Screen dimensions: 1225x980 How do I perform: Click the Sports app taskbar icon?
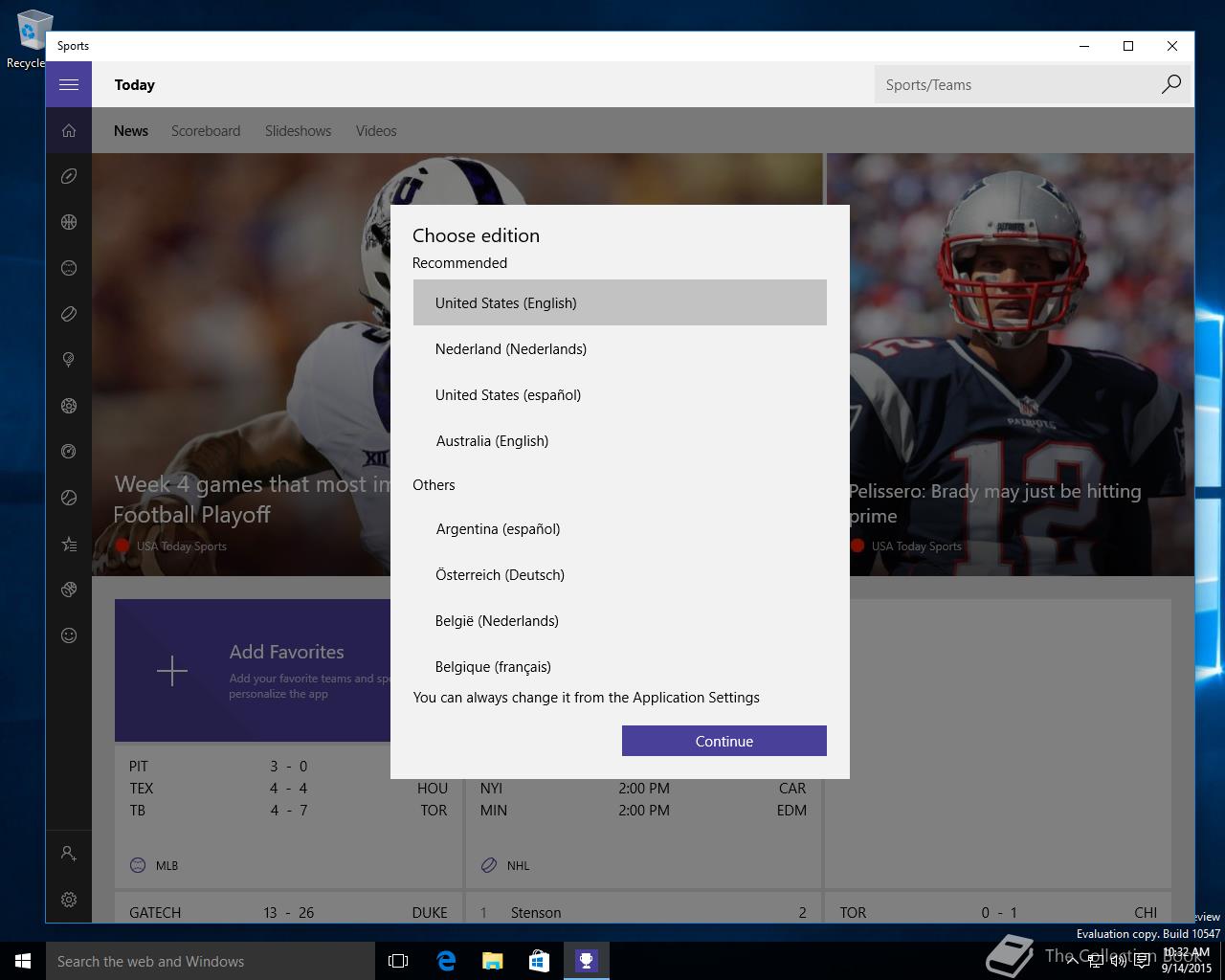click(586, 961)
